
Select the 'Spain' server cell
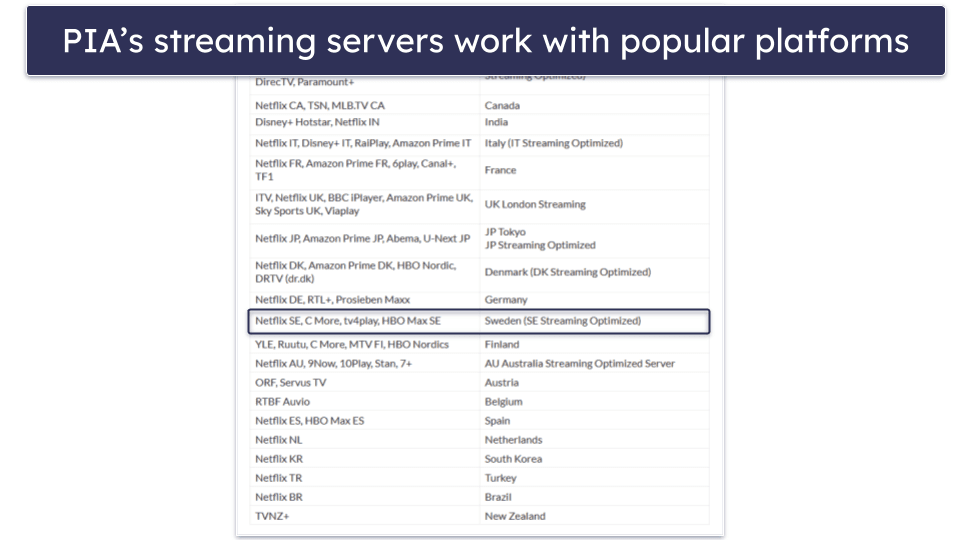(594, 421)
